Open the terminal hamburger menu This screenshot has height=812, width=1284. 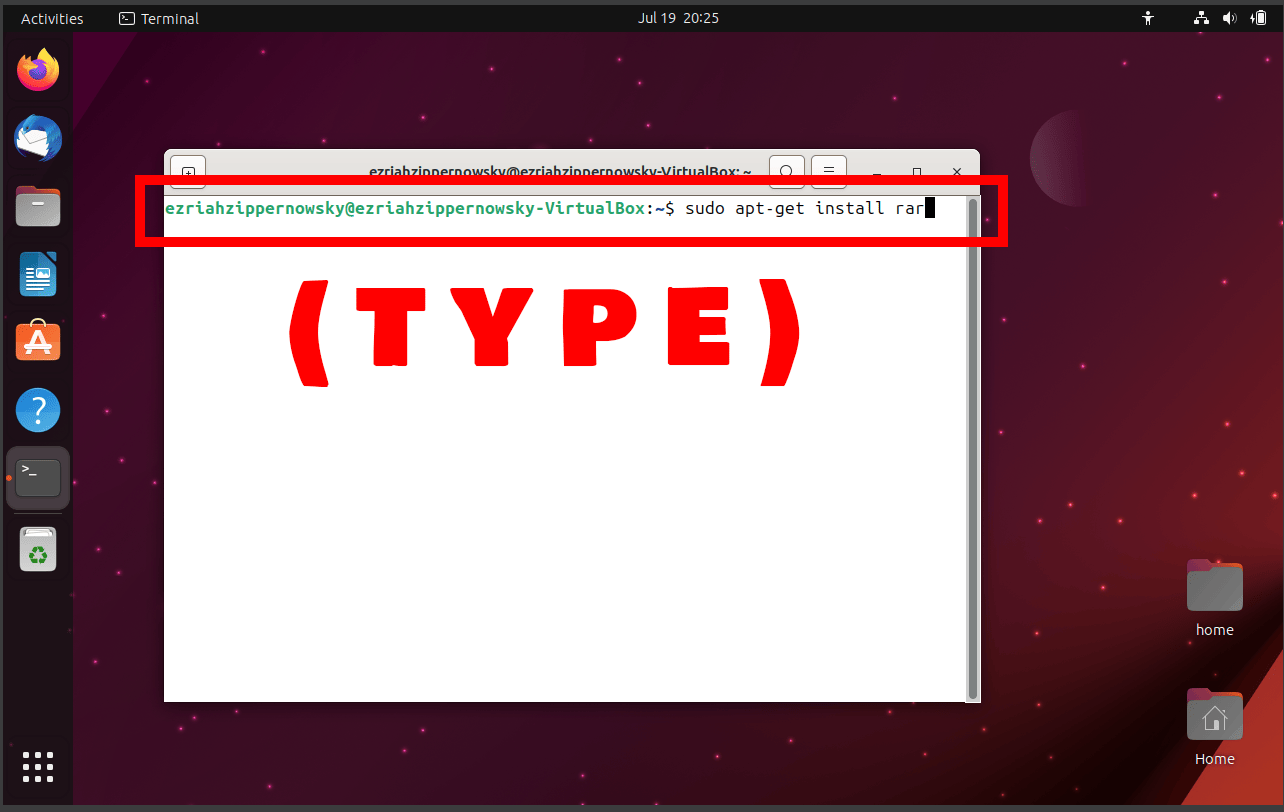(828, 171)
